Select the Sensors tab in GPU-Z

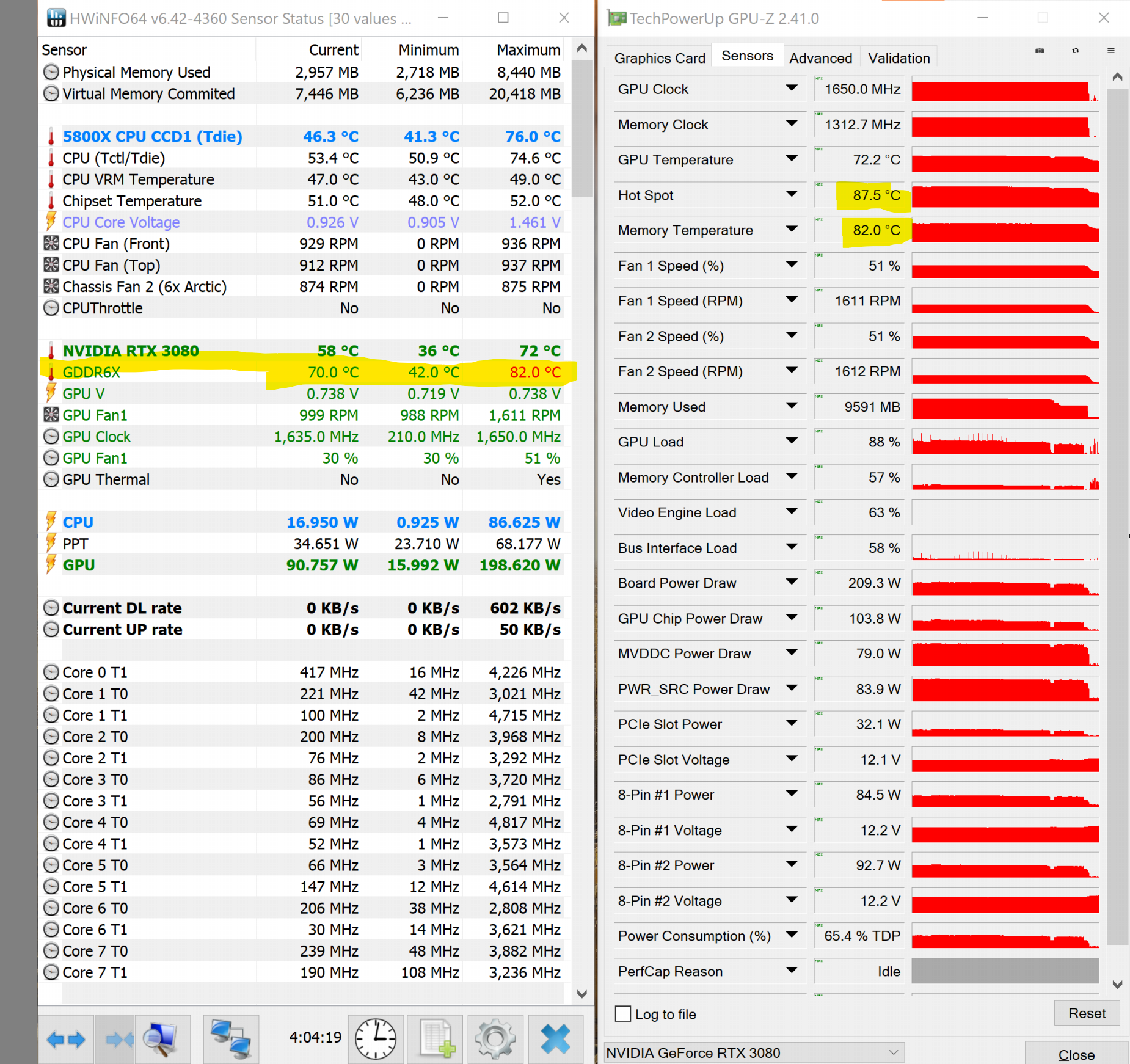point(747,56)
